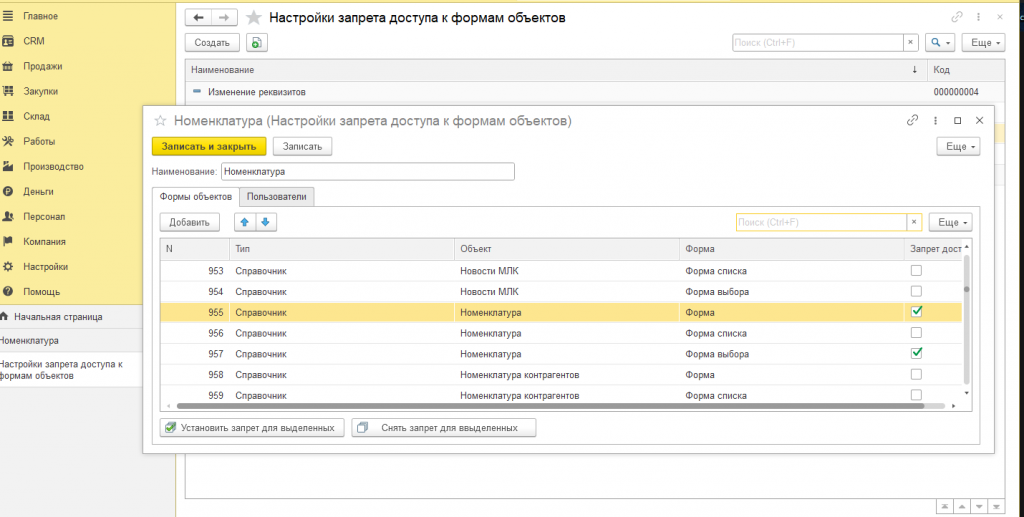
Task: Navigate back with the left arrow
Action: tap(199, 18)
